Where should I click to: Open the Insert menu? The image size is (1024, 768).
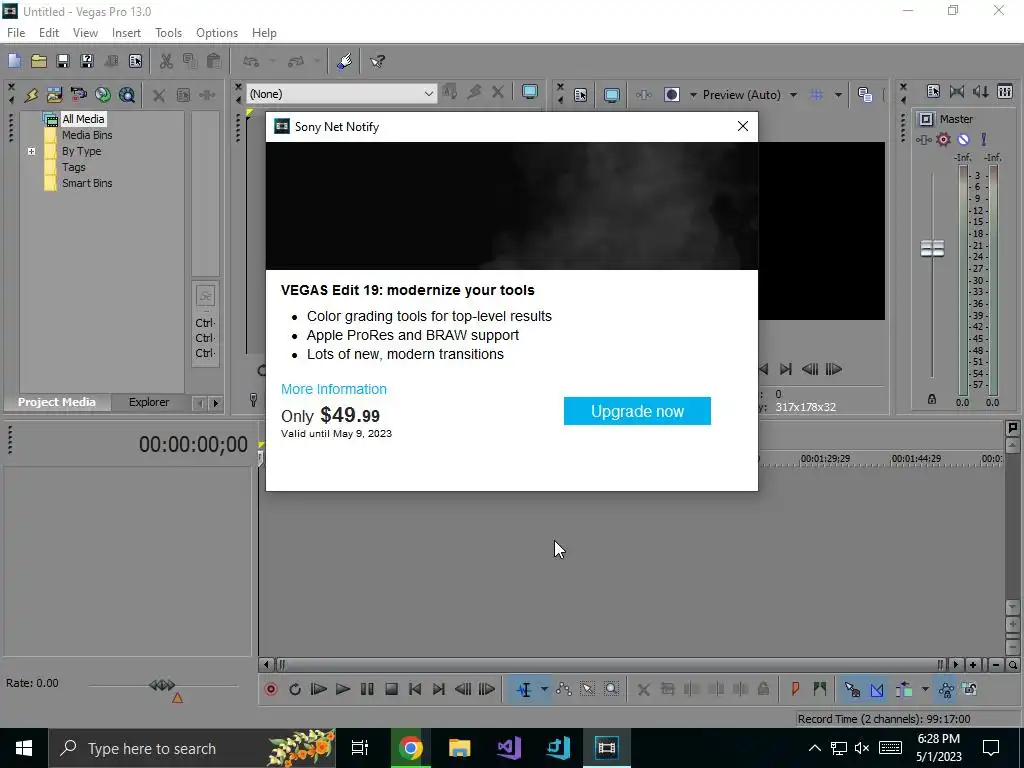click(126, 33)
